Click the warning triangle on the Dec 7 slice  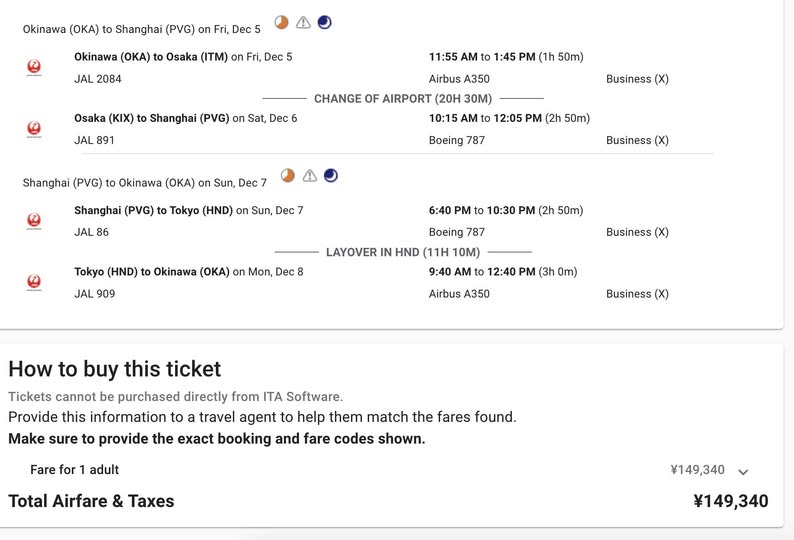[310, 176]
